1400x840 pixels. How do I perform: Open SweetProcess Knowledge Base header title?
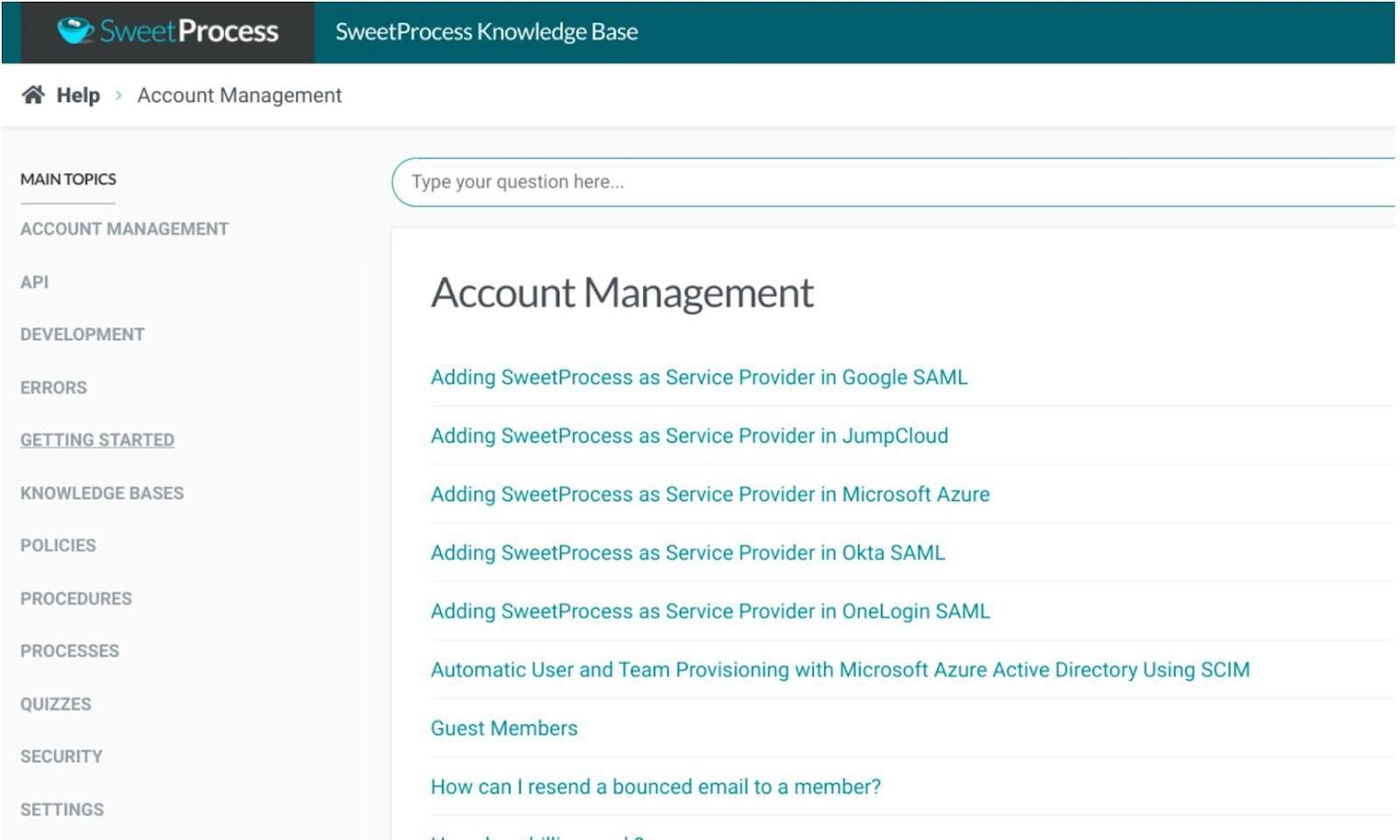486,31
